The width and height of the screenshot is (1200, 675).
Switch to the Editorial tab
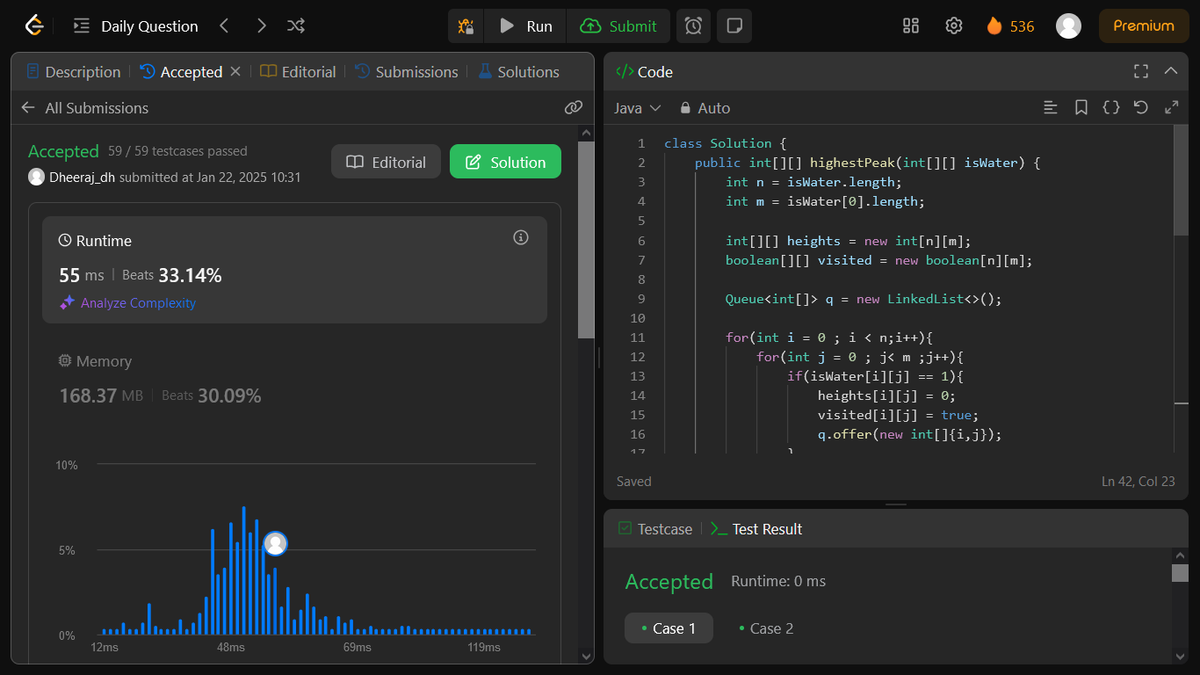[298, 72]
